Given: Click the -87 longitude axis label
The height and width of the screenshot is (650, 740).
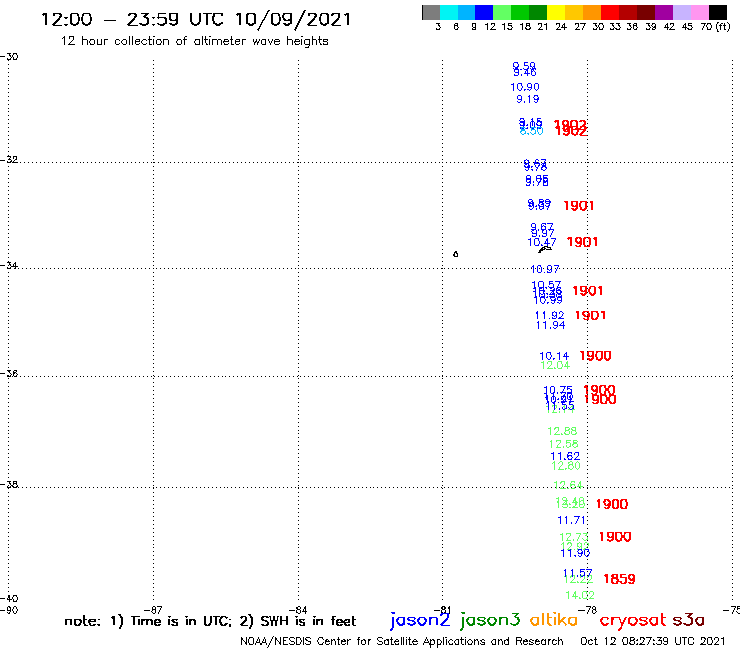Looking at the screenshot, I should [153, 610].
